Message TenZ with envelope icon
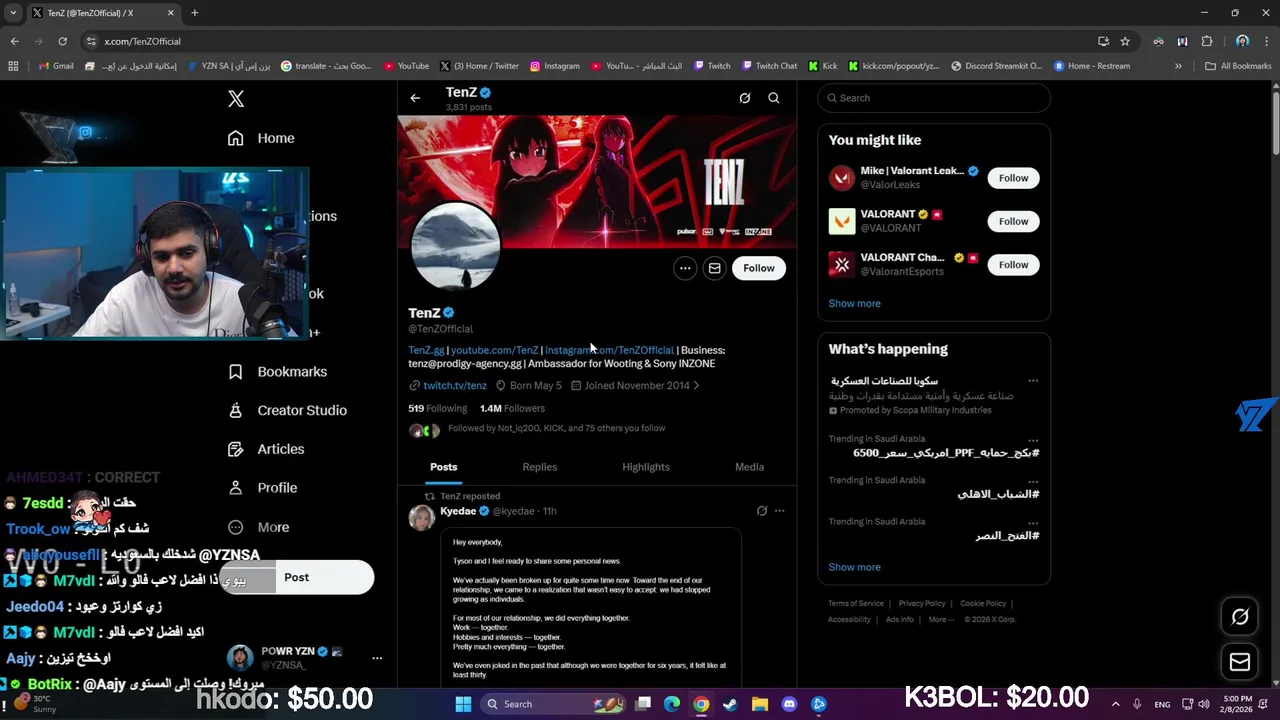The height and width of the screenshot is (720, 1280). coord(714,268)
